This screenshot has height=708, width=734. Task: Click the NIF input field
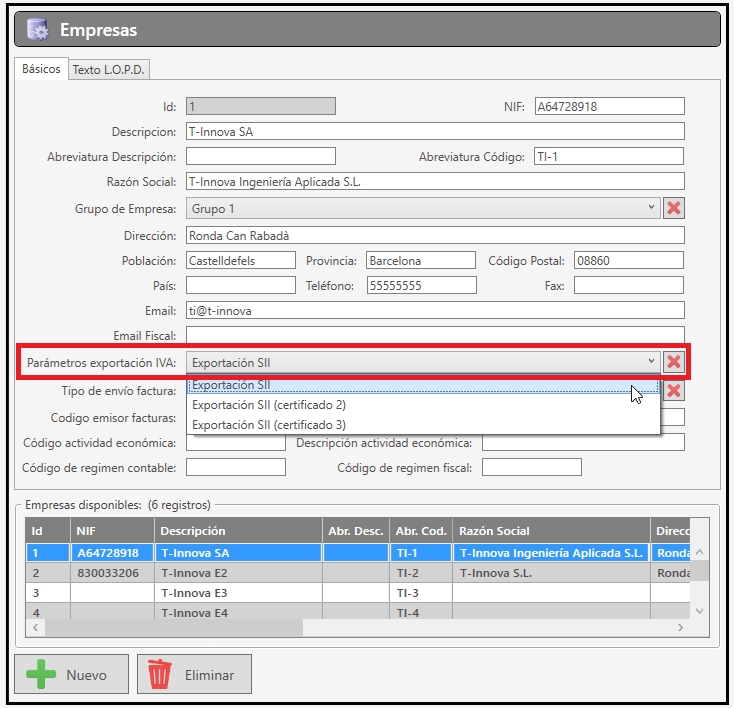[609, 106]
